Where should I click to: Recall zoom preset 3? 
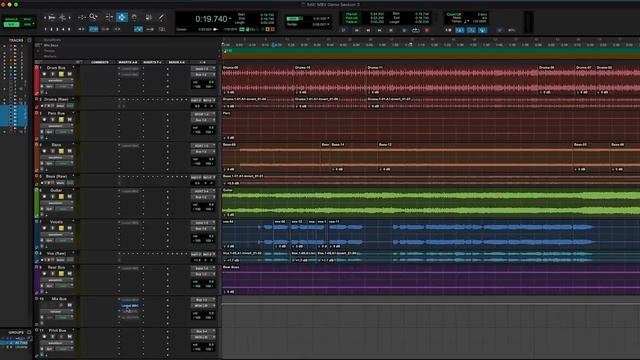[x=57, y=29]
